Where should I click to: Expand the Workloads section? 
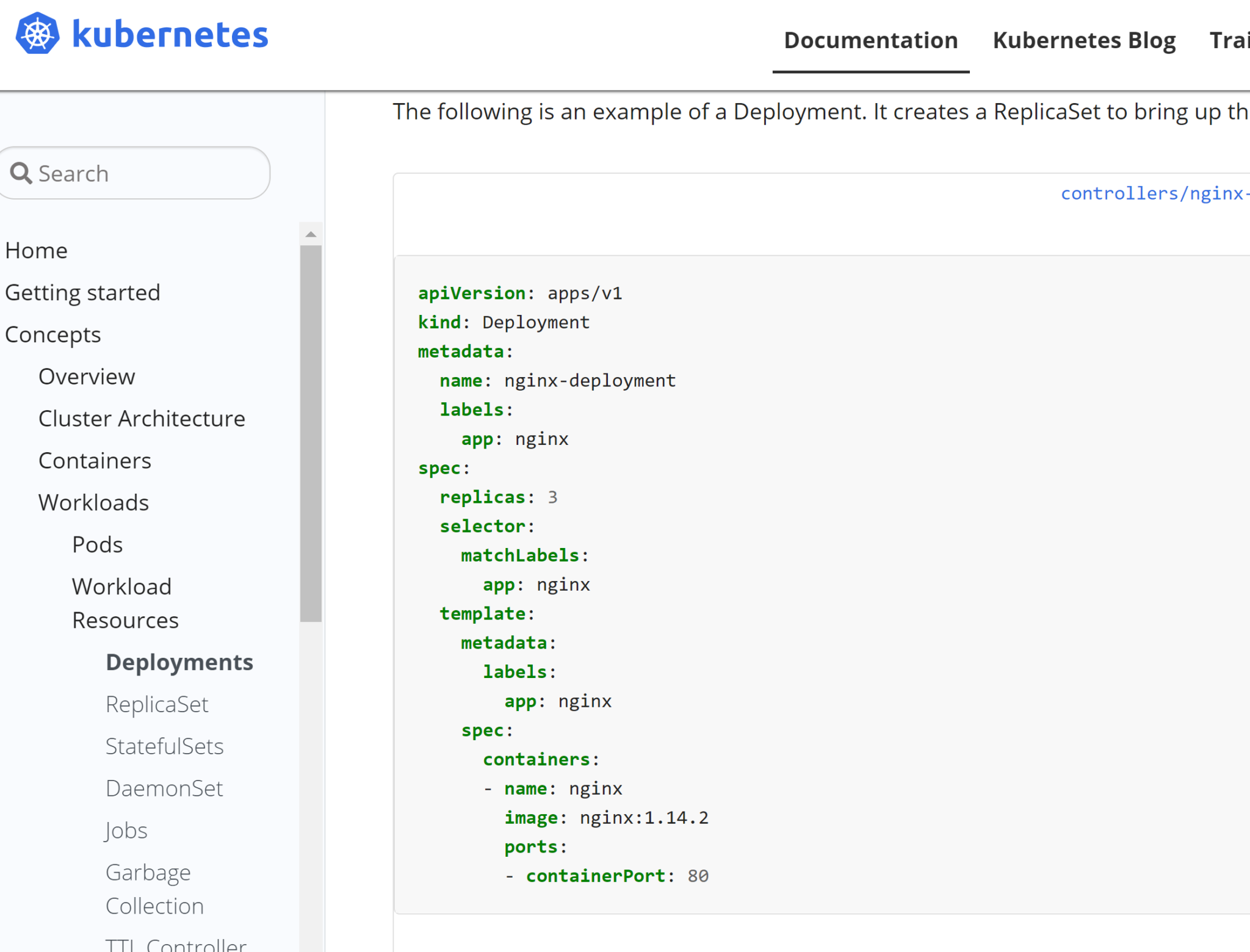93,502
